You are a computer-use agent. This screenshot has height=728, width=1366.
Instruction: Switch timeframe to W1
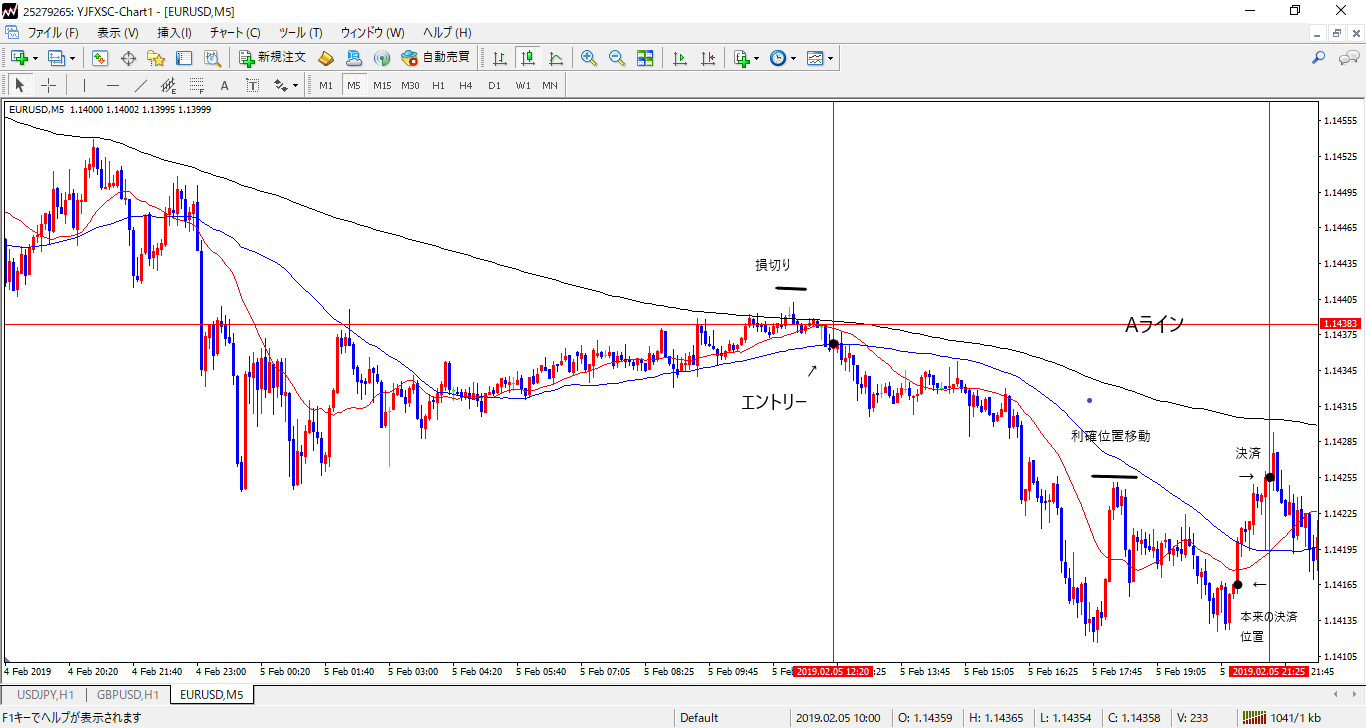523,85
